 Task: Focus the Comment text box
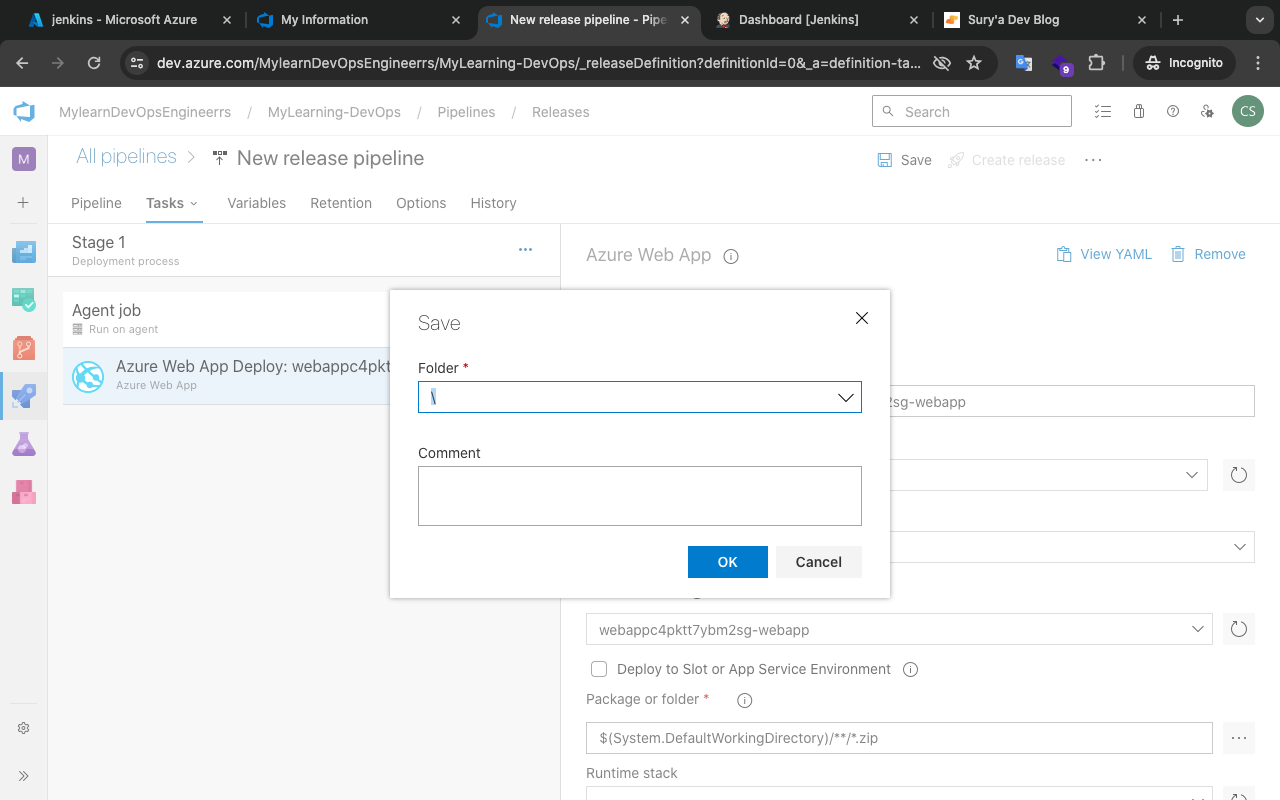(640, 496)
